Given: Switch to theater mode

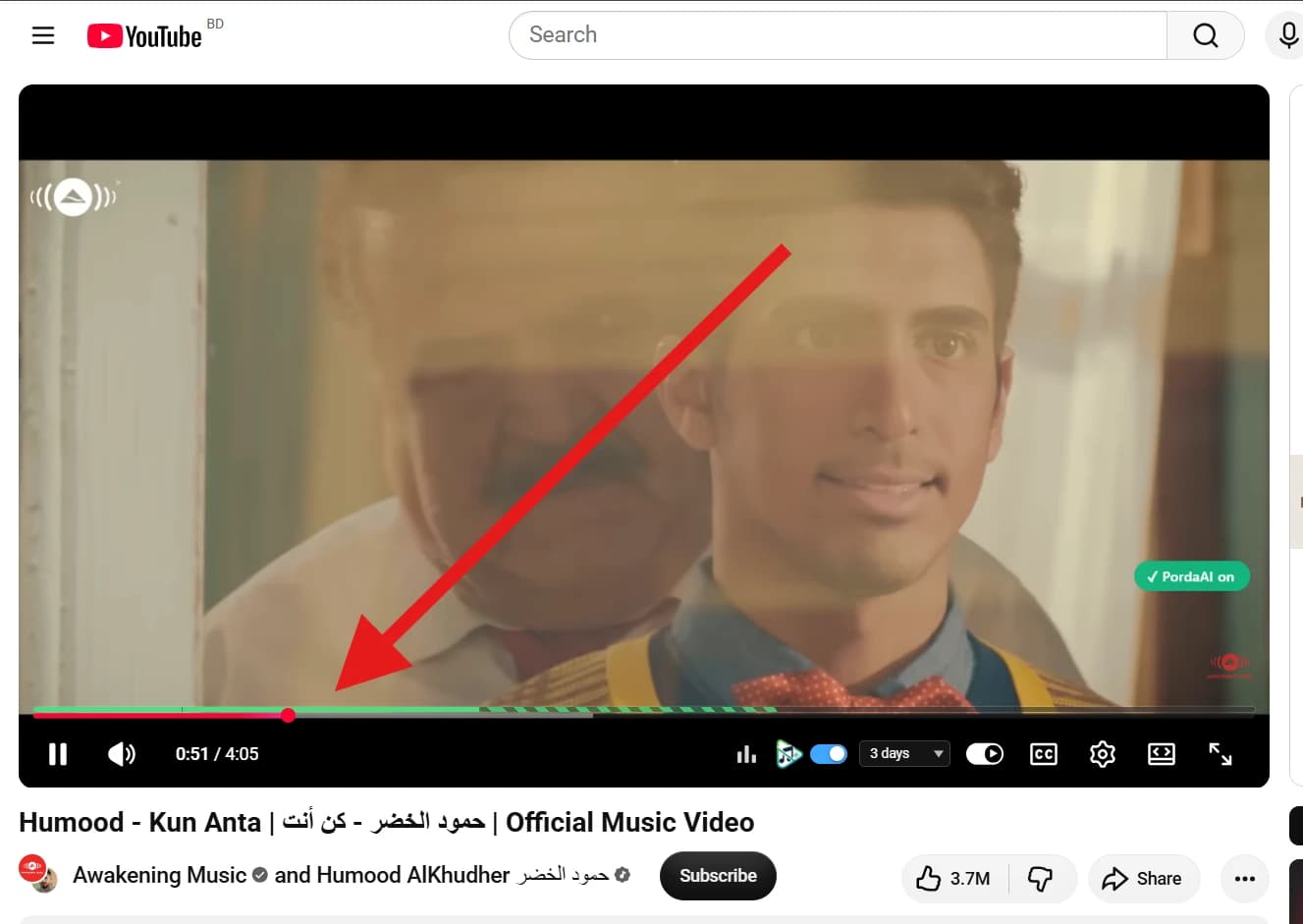Looking at the screenshot, I should pyautogui.click(x=1162, y=754).
